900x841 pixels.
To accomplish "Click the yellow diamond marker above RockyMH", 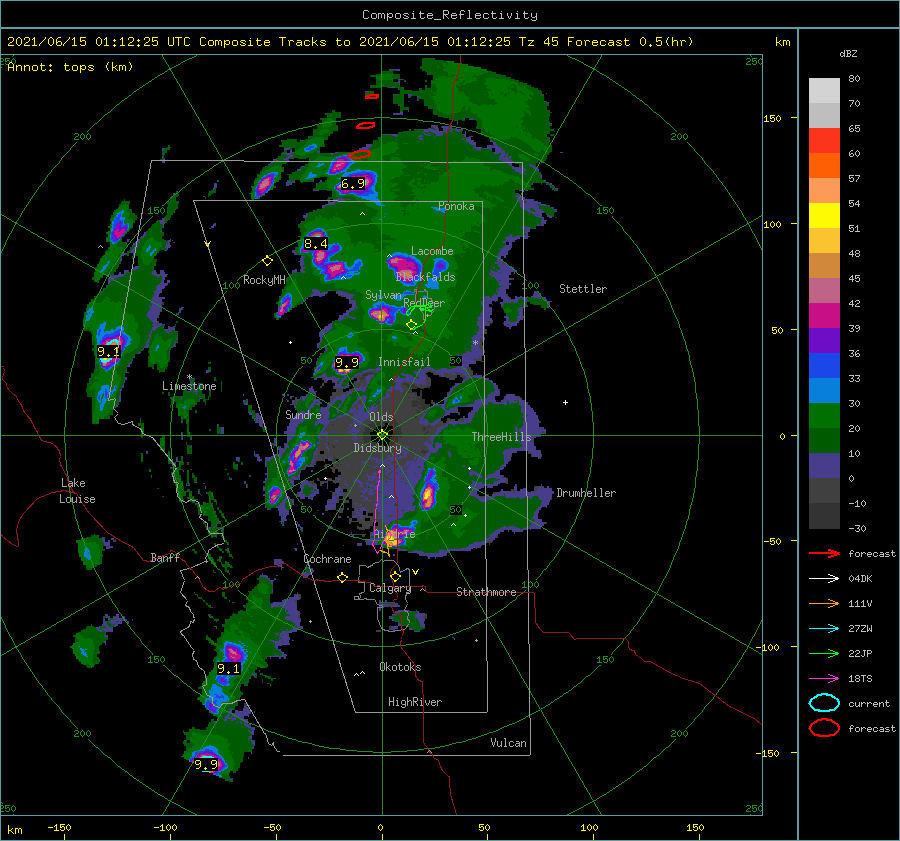I will (x=267, y=261).
